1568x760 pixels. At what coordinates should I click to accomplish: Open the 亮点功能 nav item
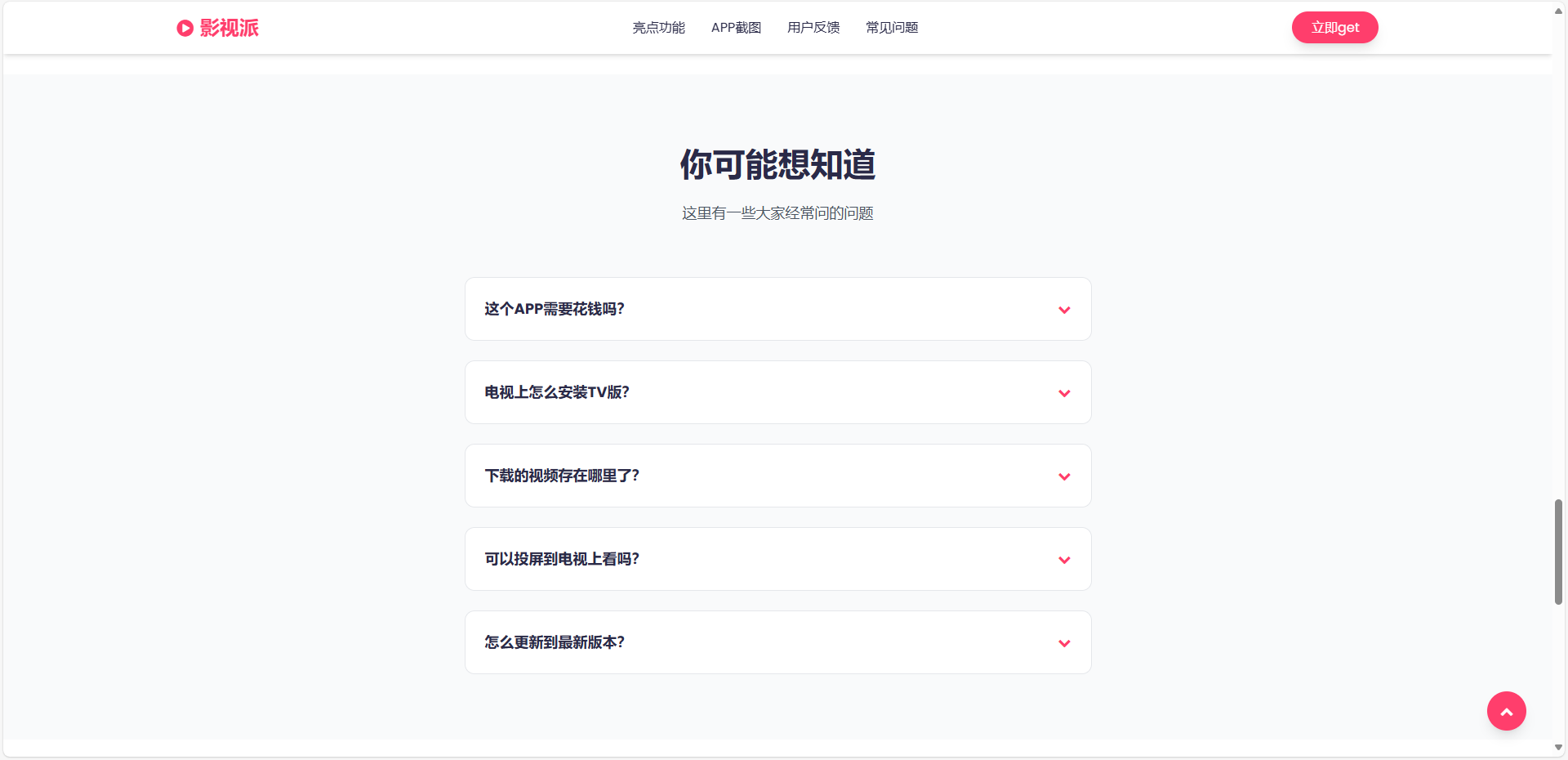(658, 28)
